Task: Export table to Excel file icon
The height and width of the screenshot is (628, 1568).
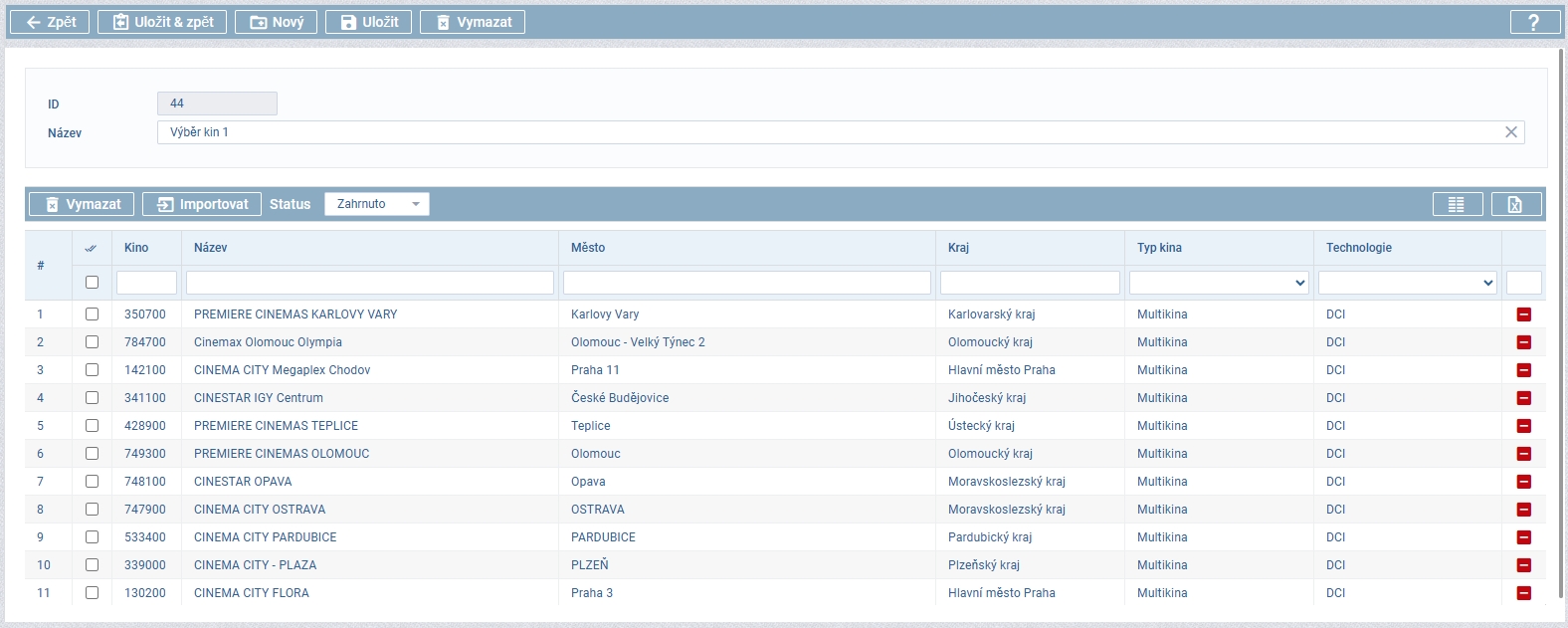Action: (1515, 204)
